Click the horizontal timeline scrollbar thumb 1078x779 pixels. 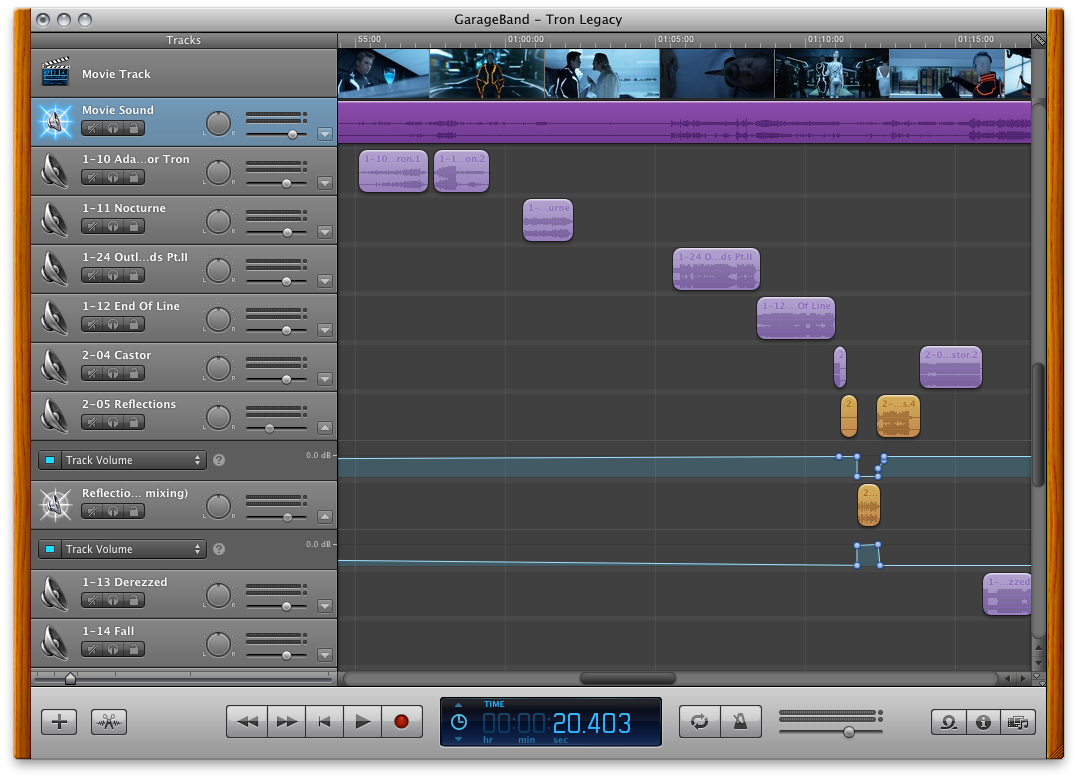pyautogui.click(x=628, y=679)
